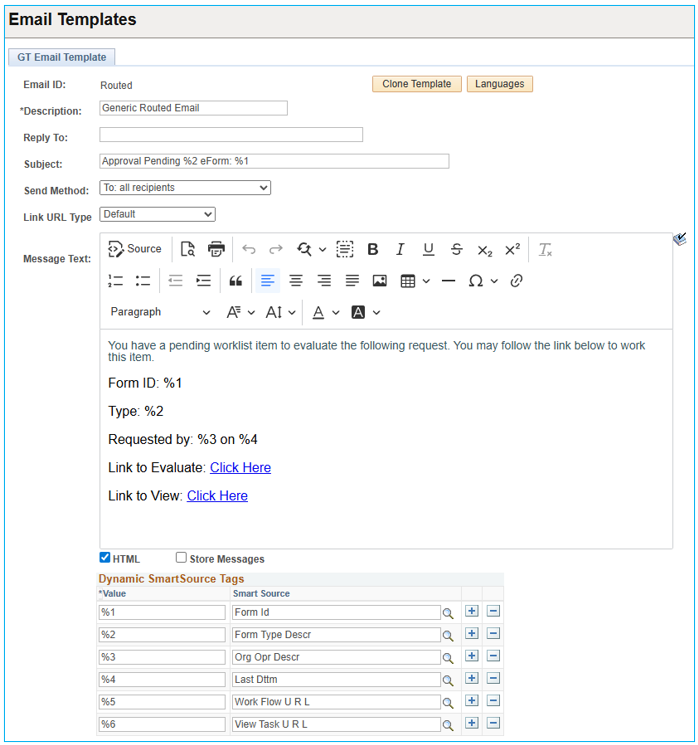Open the font family dropdown
The image size is (698, 745).
[241, 312]
